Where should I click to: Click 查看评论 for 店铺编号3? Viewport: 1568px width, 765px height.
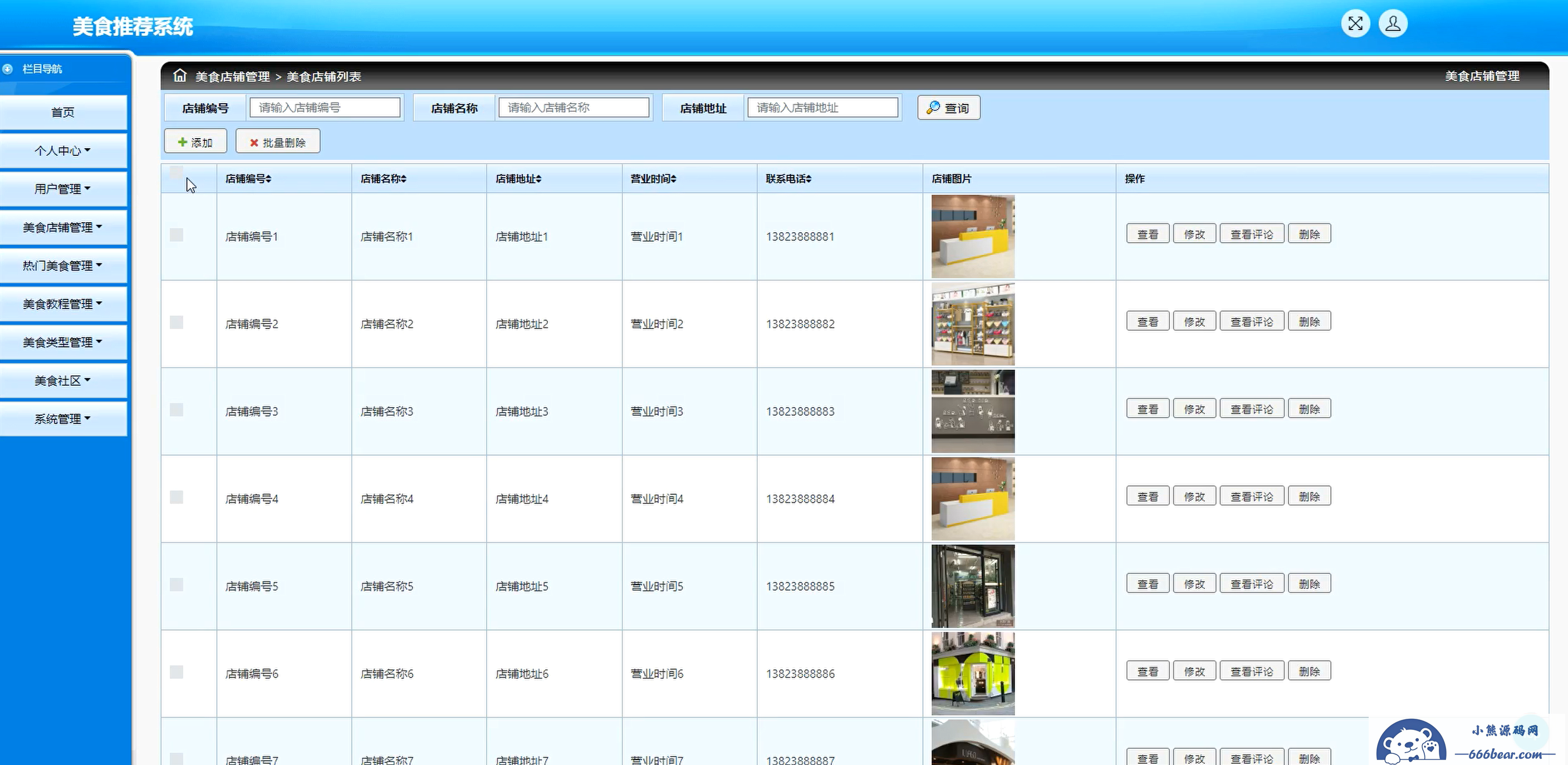1252,409
